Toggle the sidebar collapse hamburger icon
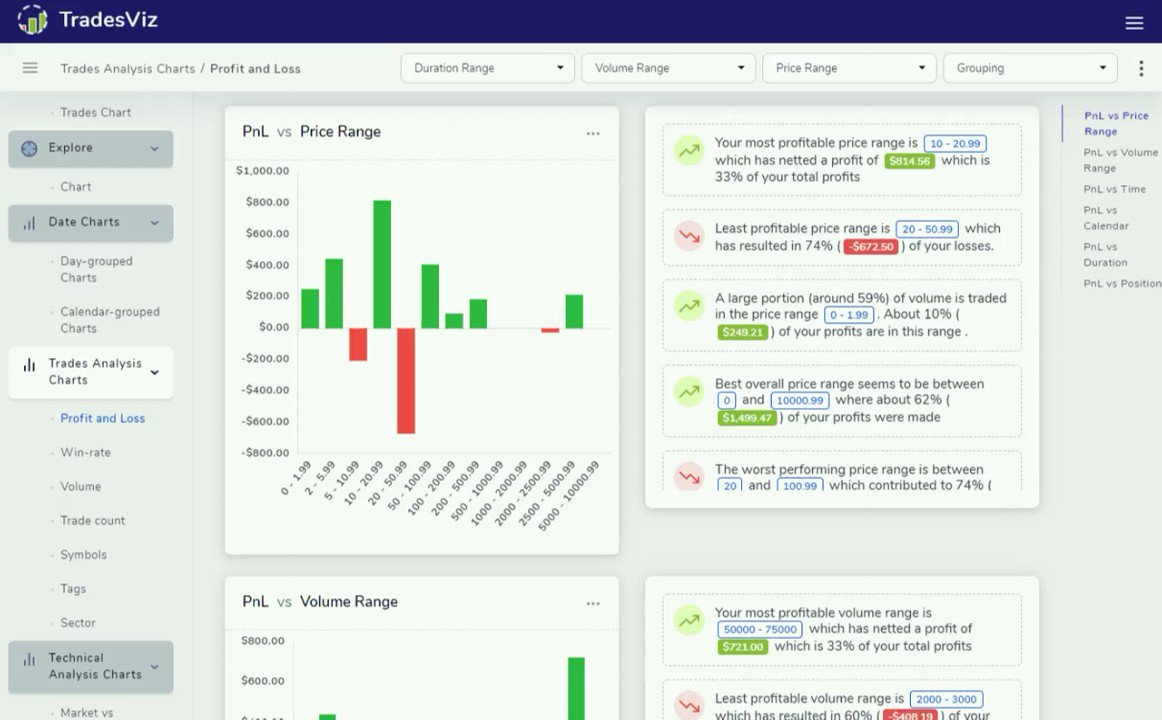This screenshot has height=720, width=1162. [30, 68]
